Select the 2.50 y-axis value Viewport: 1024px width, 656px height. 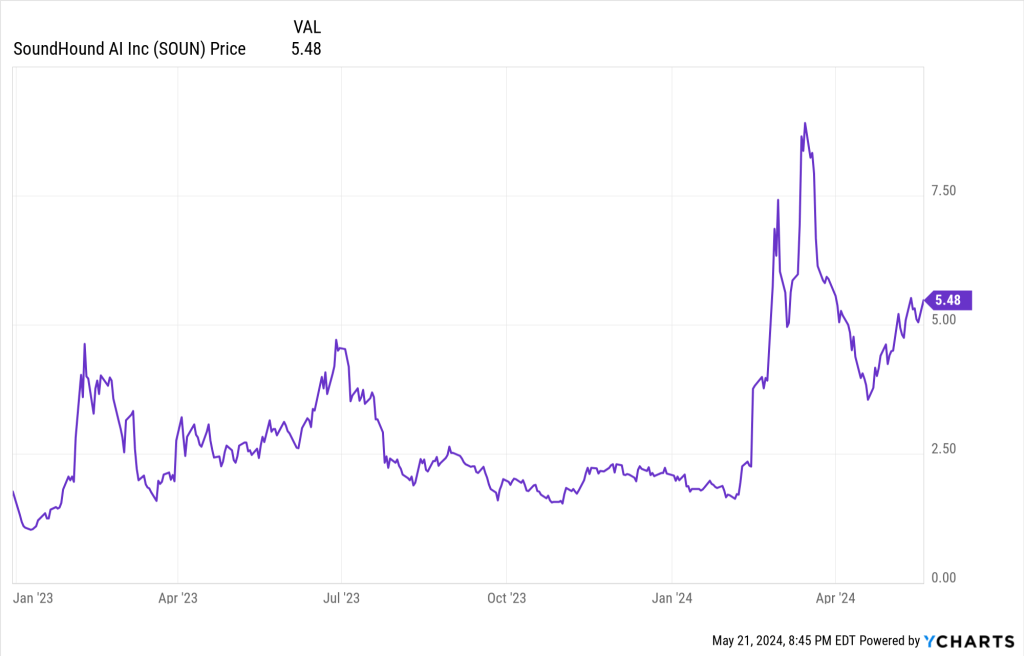944,449
